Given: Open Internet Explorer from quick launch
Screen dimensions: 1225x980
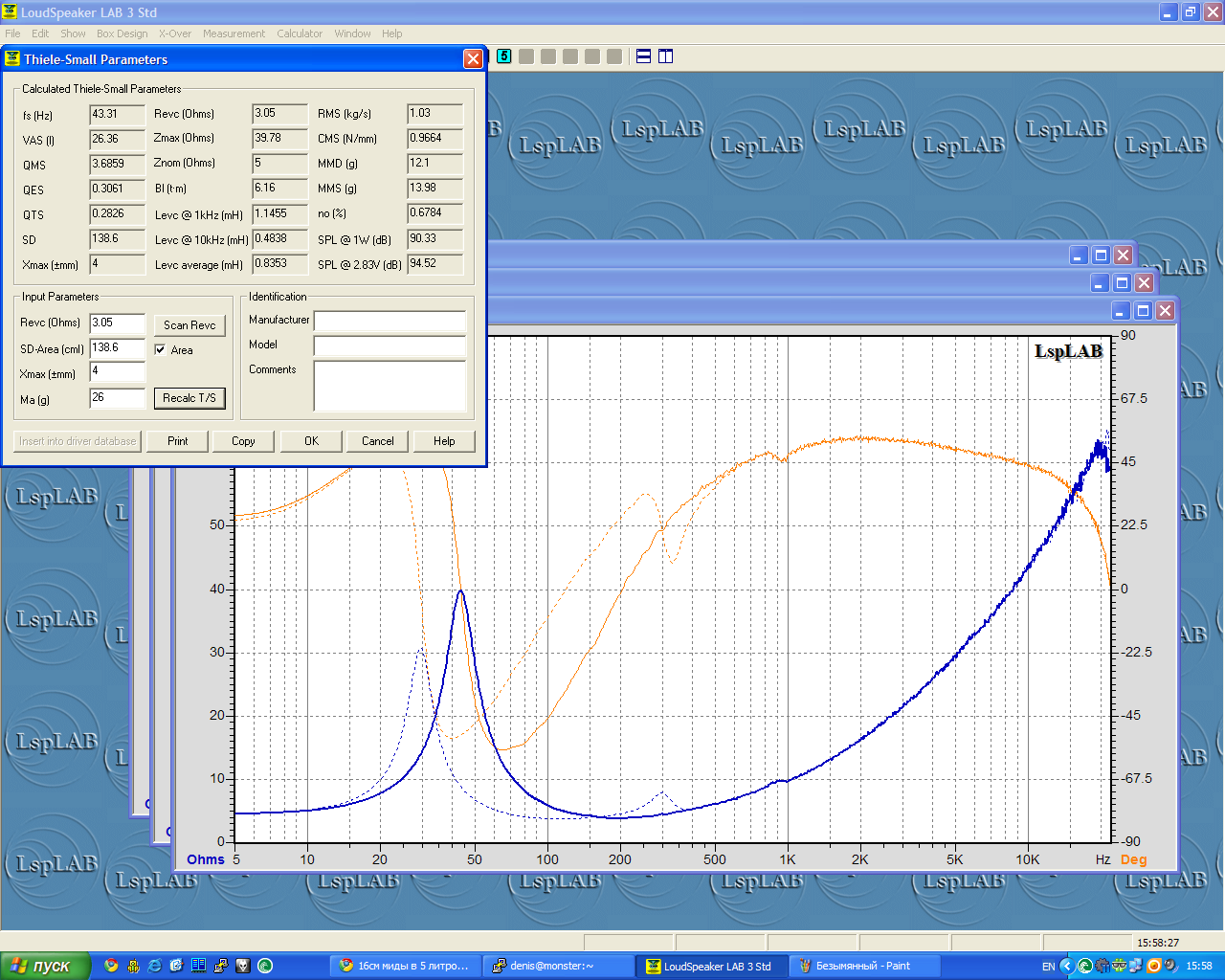Looking at the screenshot, I should 155,966.
